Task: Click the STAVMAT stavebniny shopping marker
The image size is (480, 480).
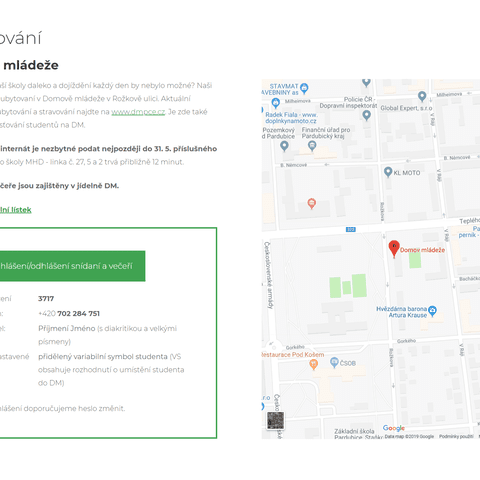Action: click(304, 89)
